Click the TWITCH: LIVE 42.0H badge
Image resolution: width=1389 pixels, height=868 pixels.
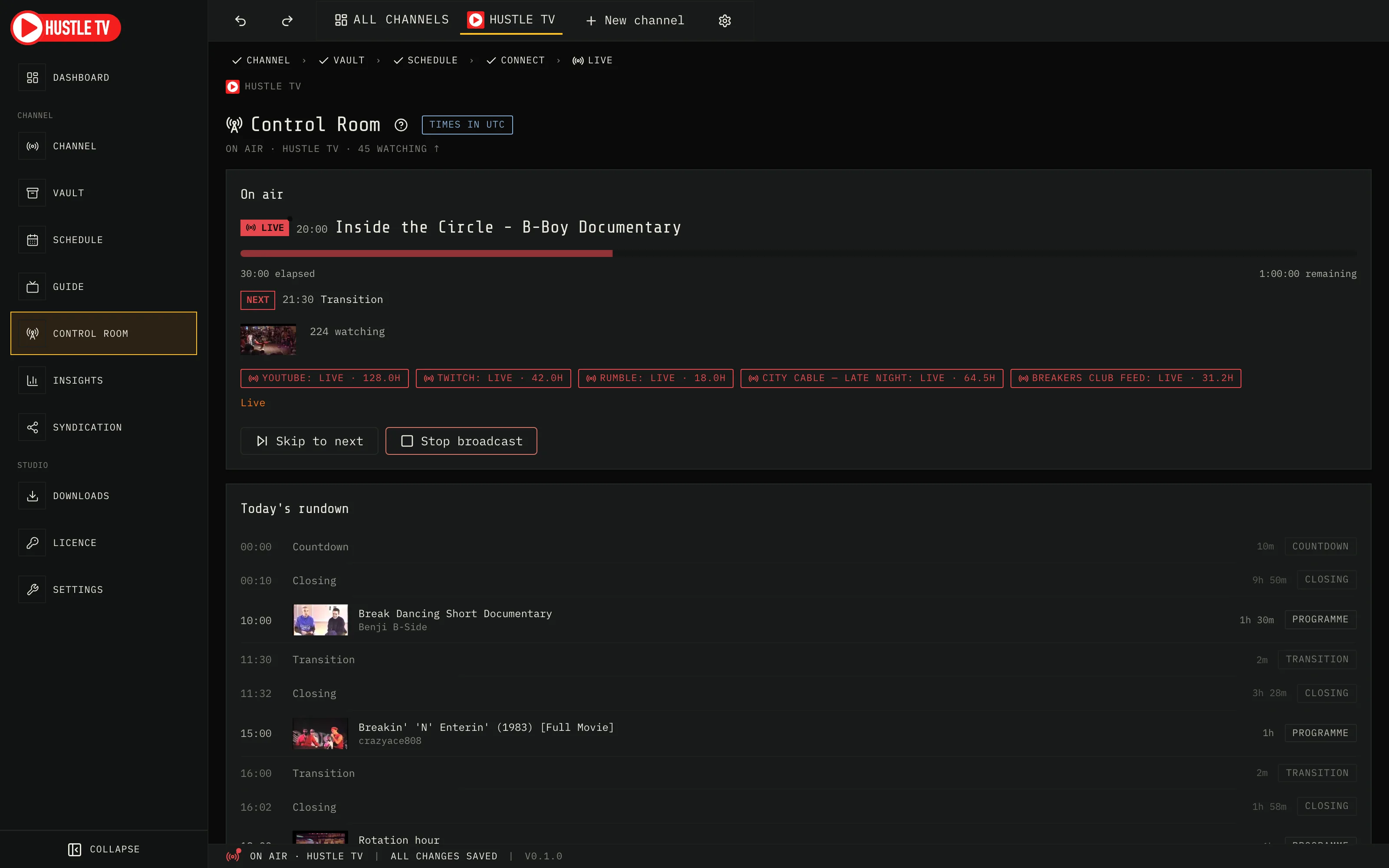(493, 378)
